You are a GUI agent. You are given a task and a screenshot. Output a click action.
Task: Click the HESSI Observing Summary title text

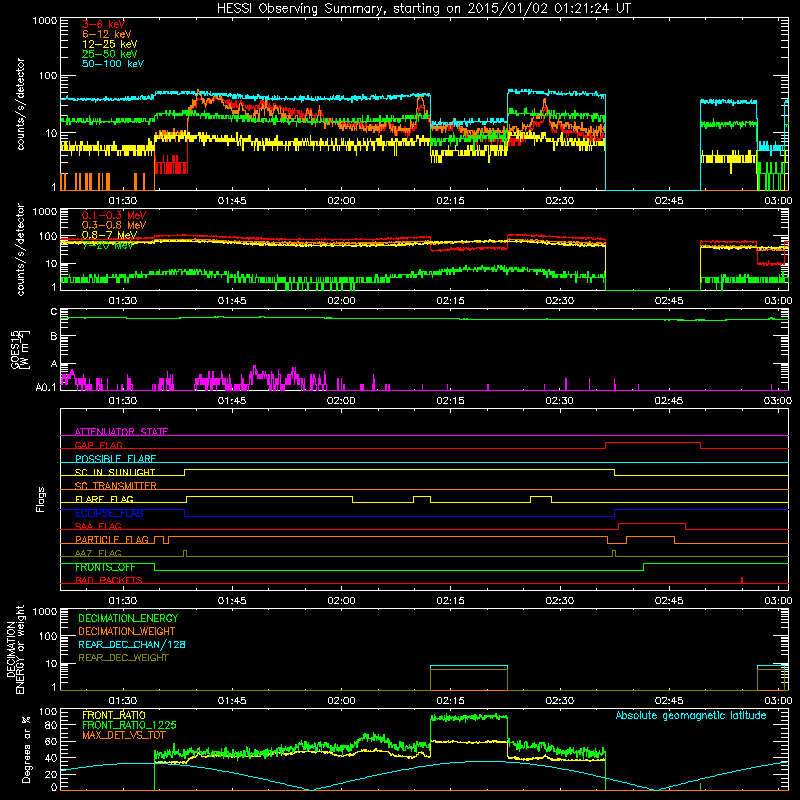423,8
